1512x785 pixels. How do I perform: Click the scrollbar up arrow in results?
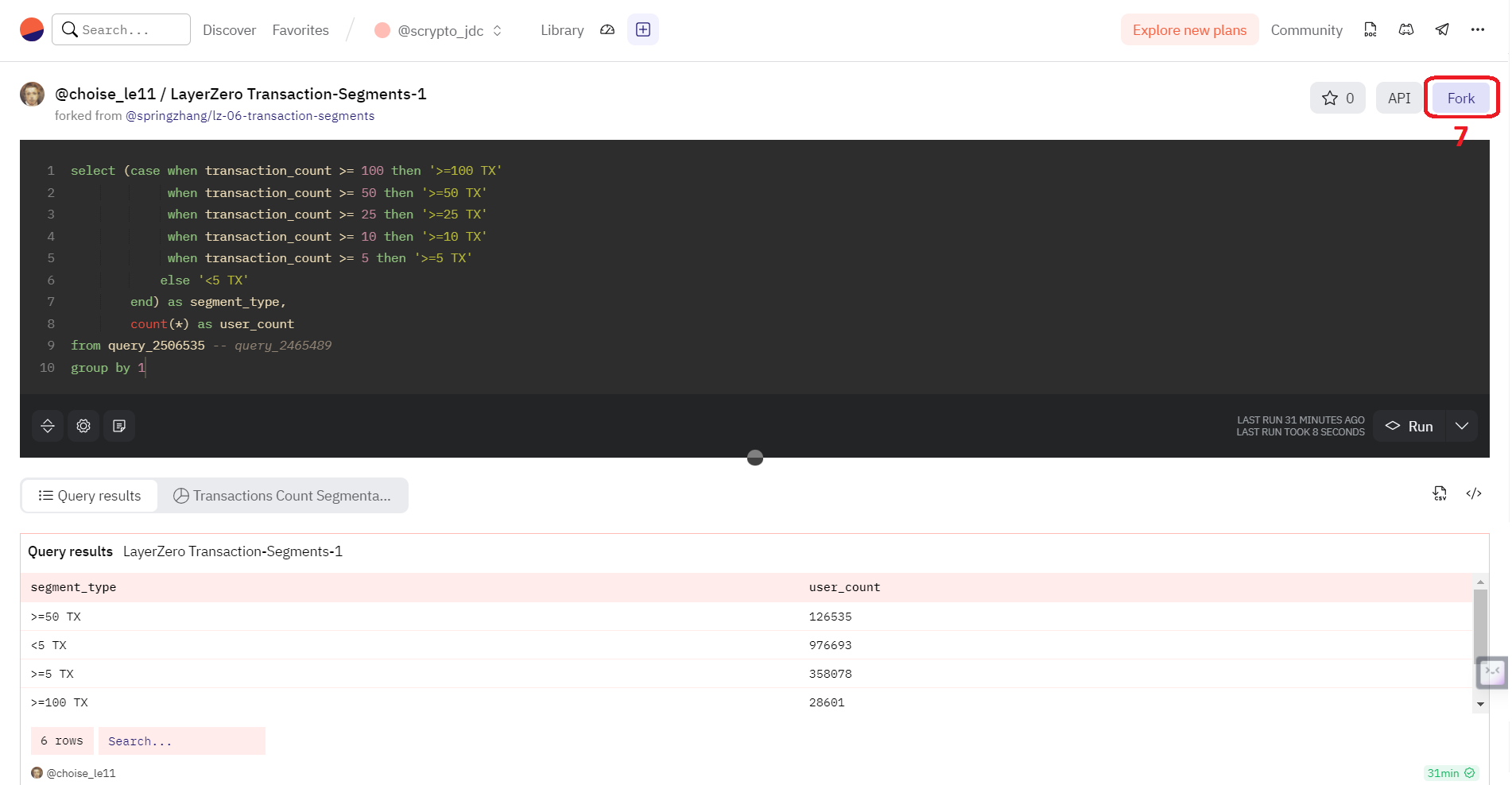(1480, 582)
